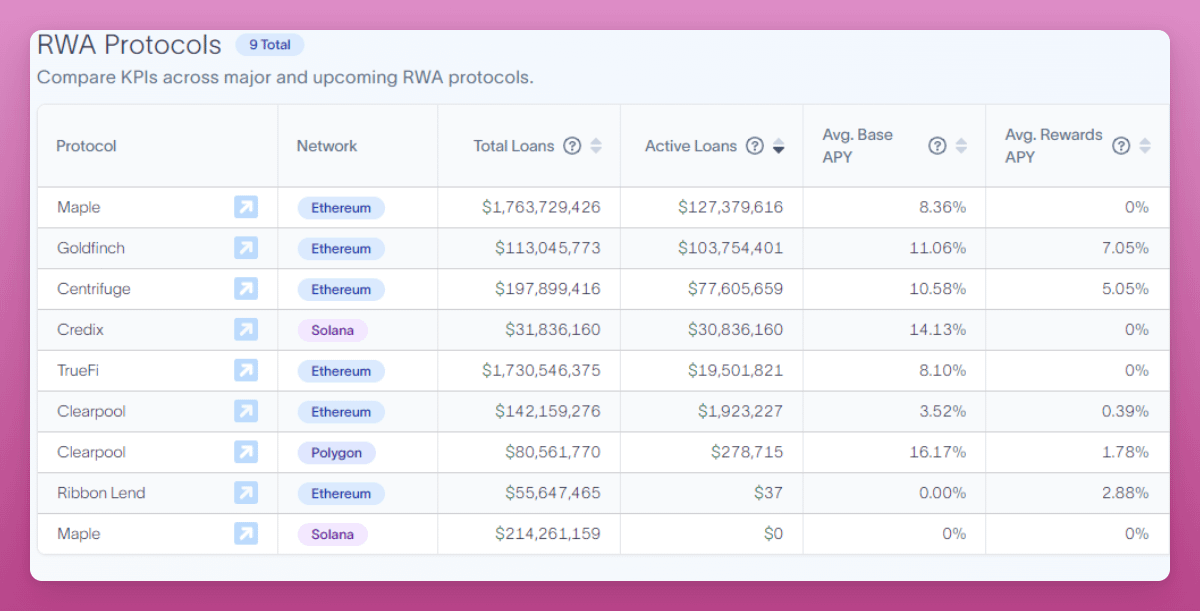Click the Protocol column header
The height and width of the screenshot is (611, 1200).
click(86, 146)
